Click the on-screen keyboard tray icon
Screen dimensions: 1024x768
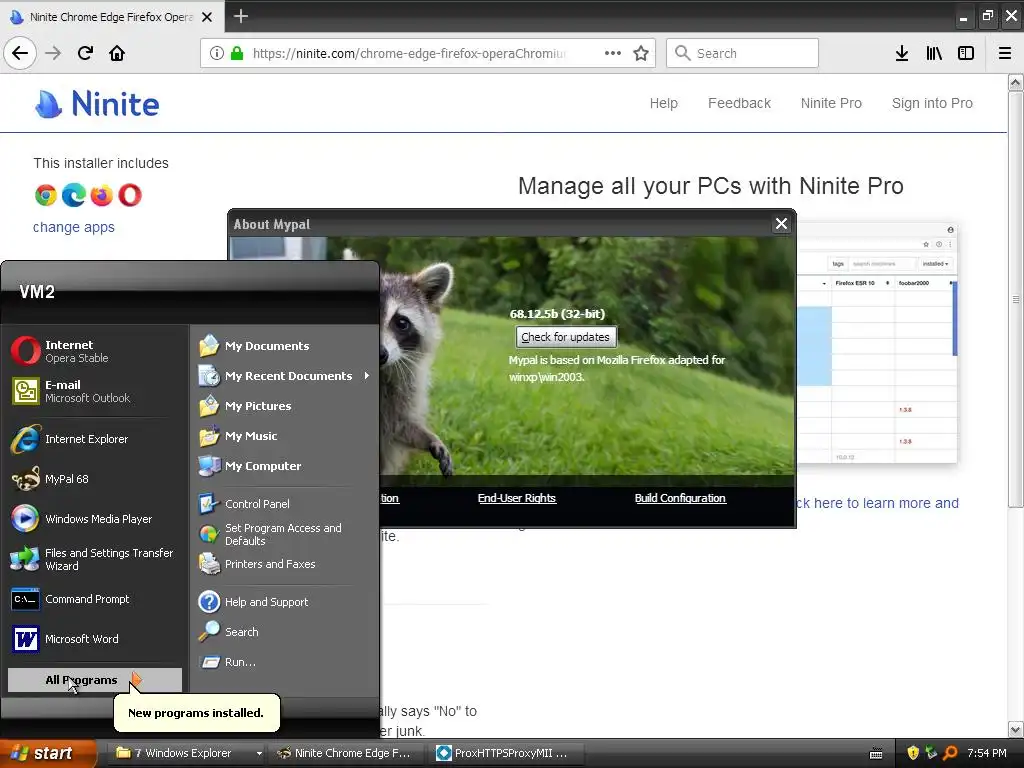point(876,754)
